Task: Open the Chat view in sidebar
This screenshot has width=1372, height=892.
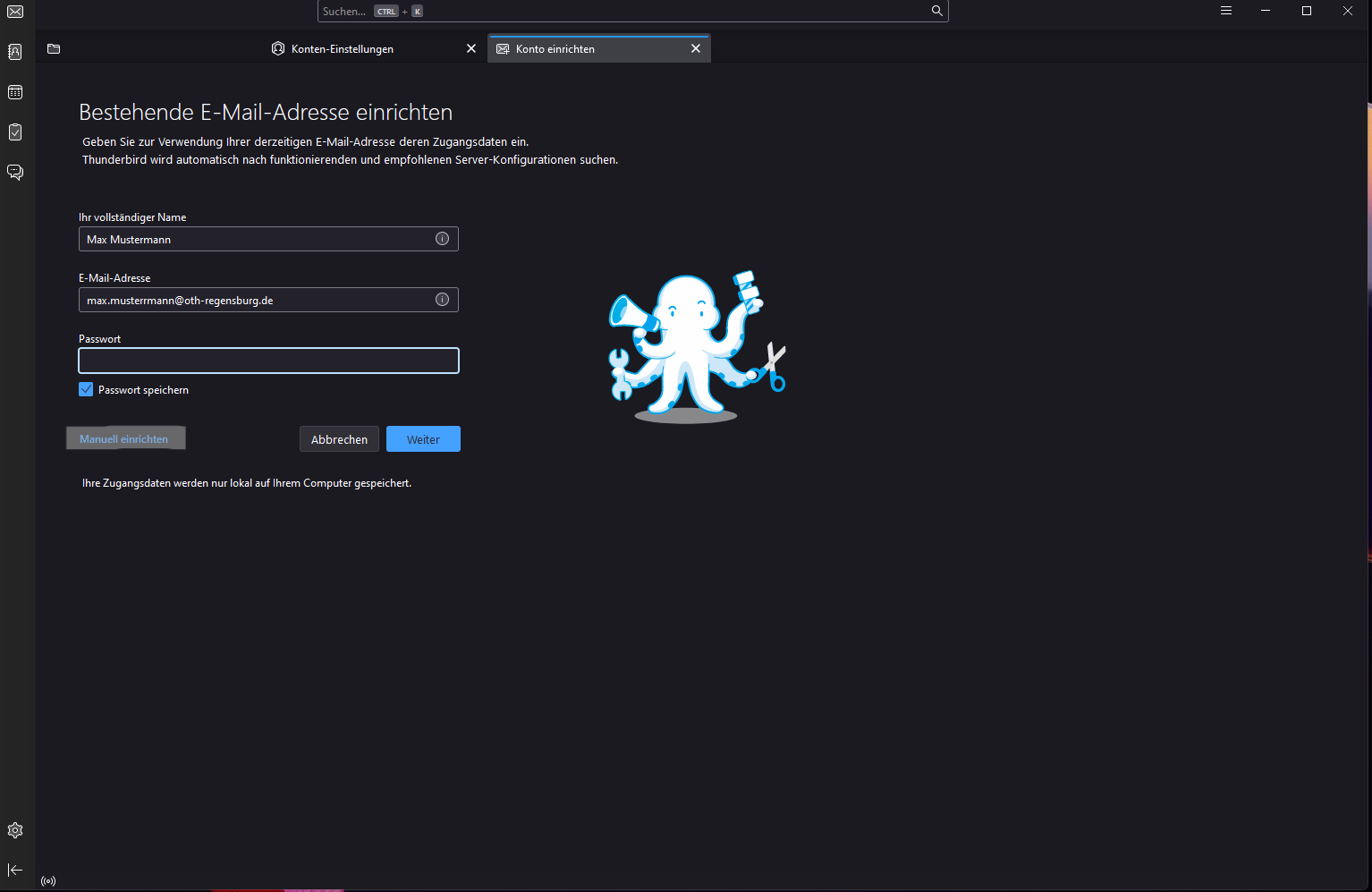Action: [x=15, y=172]
